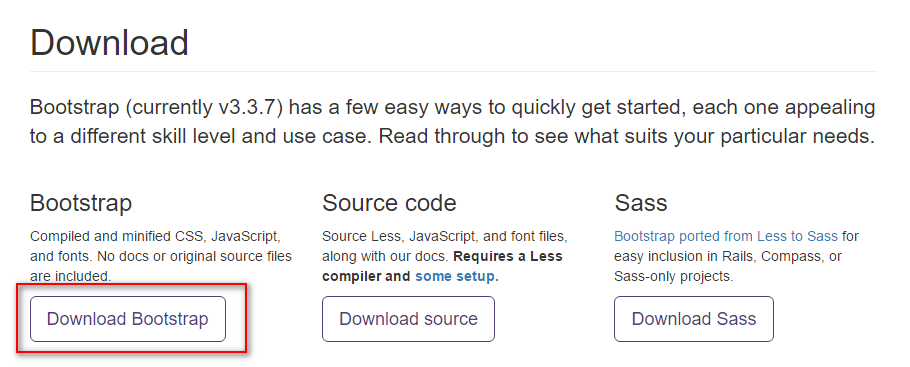This screenshot has width=910, height=367.
Task: Click the Download Bootstrap button
Action: (128, 319)
